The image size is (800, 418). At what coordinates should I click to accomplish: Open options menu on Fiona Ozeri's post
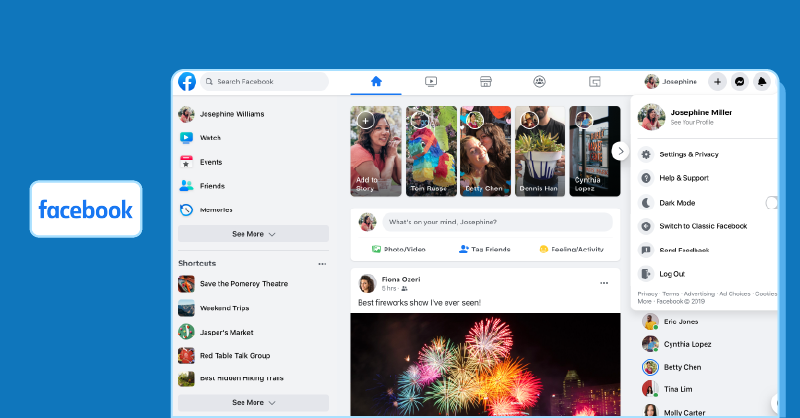[603, 283]
